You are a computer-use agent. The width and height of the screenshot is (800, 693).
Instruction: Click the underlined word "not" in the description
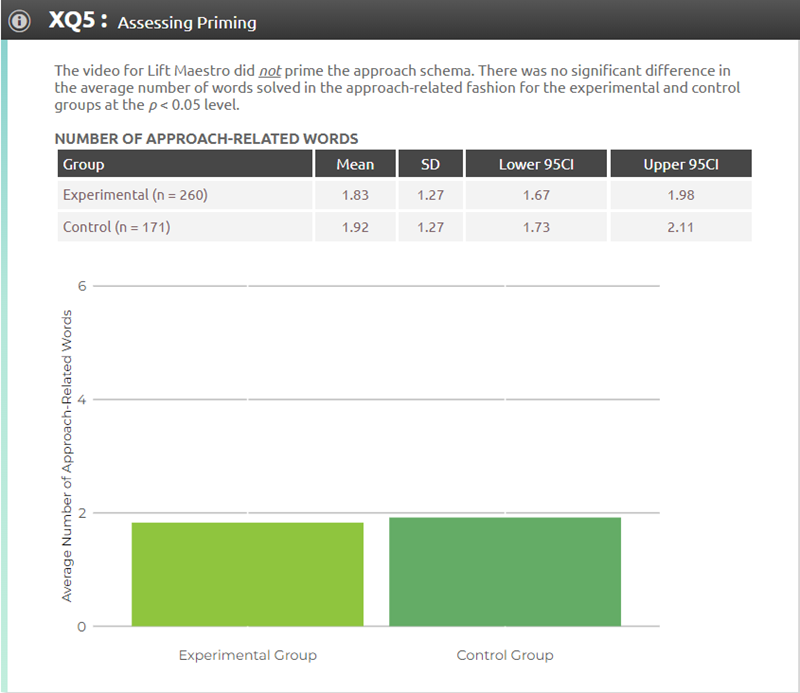pos(271,71)
